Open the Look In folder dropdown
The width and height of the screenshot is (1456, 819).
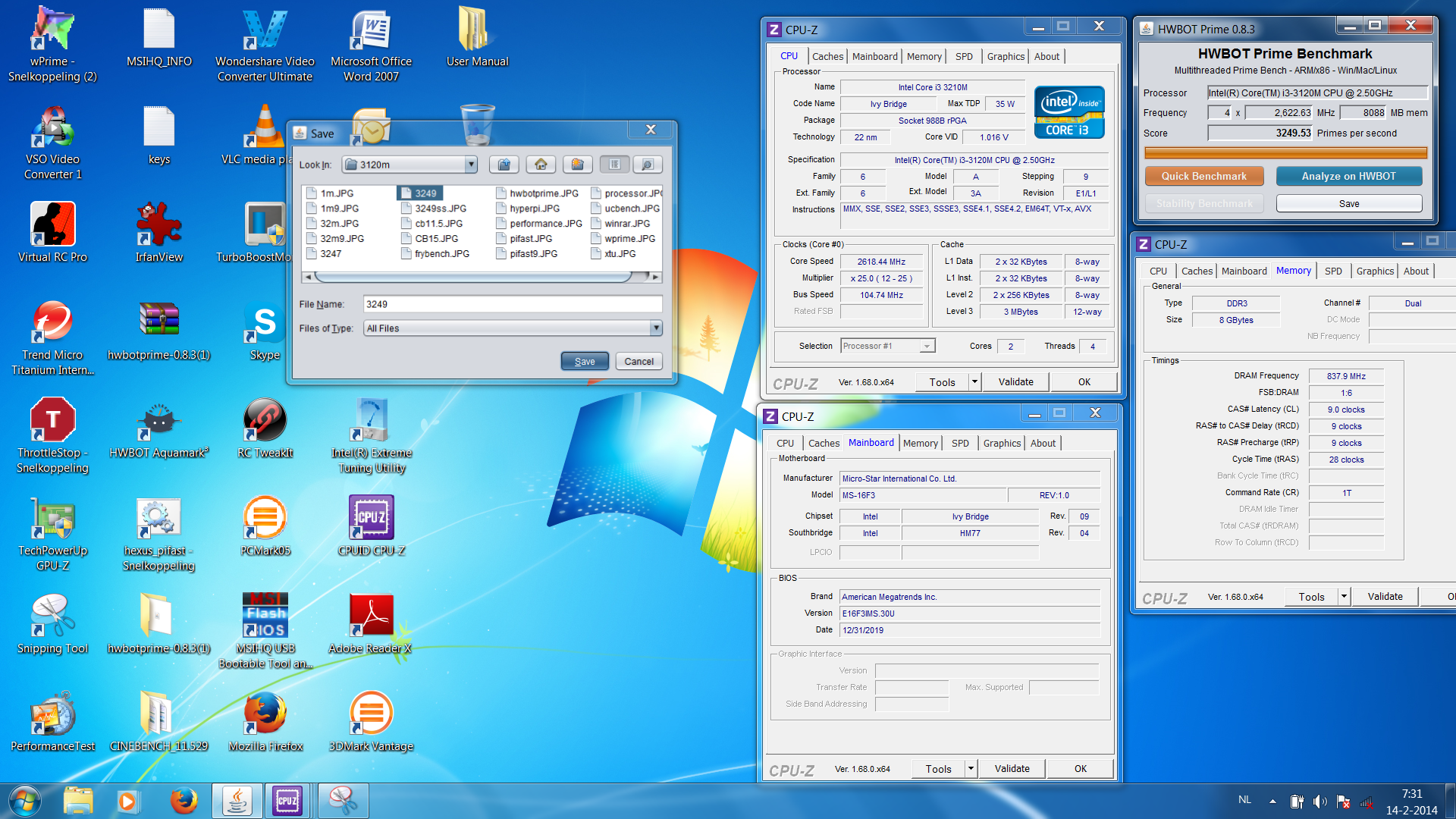(471, 165)
